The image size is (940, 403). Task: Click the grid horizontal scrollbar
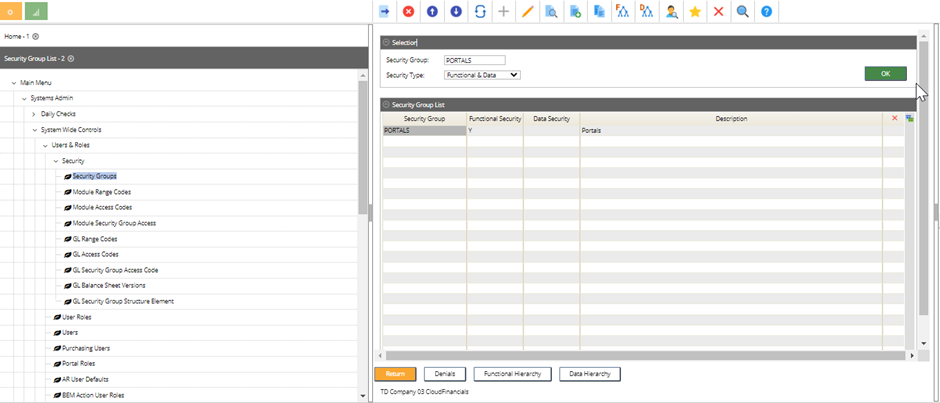644,356
